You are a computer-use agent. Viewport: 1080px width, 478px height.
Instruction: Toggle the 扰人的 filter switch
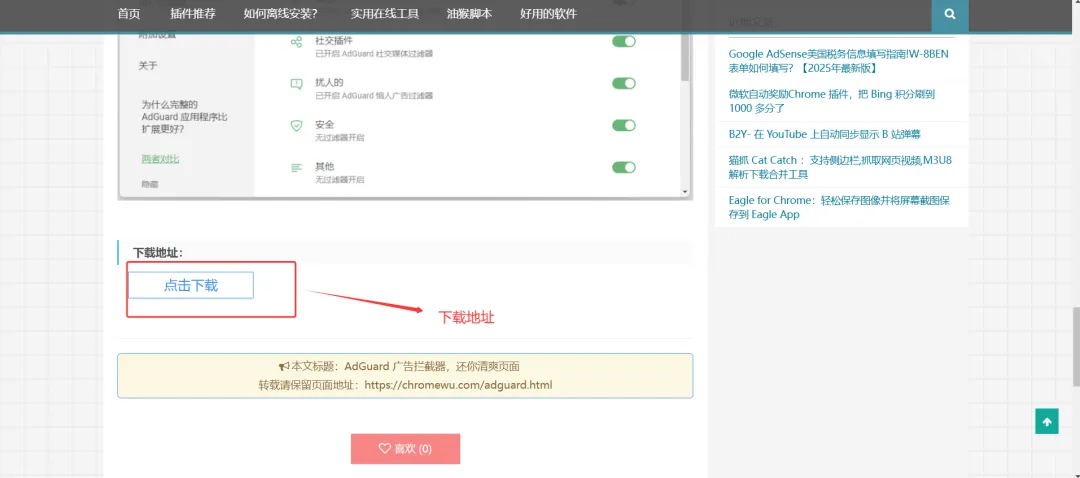click(x=623, y=83)
